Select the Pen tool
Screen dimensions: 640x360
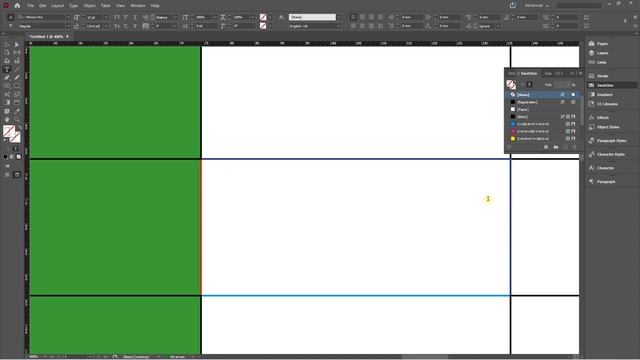tap(7, 78)
